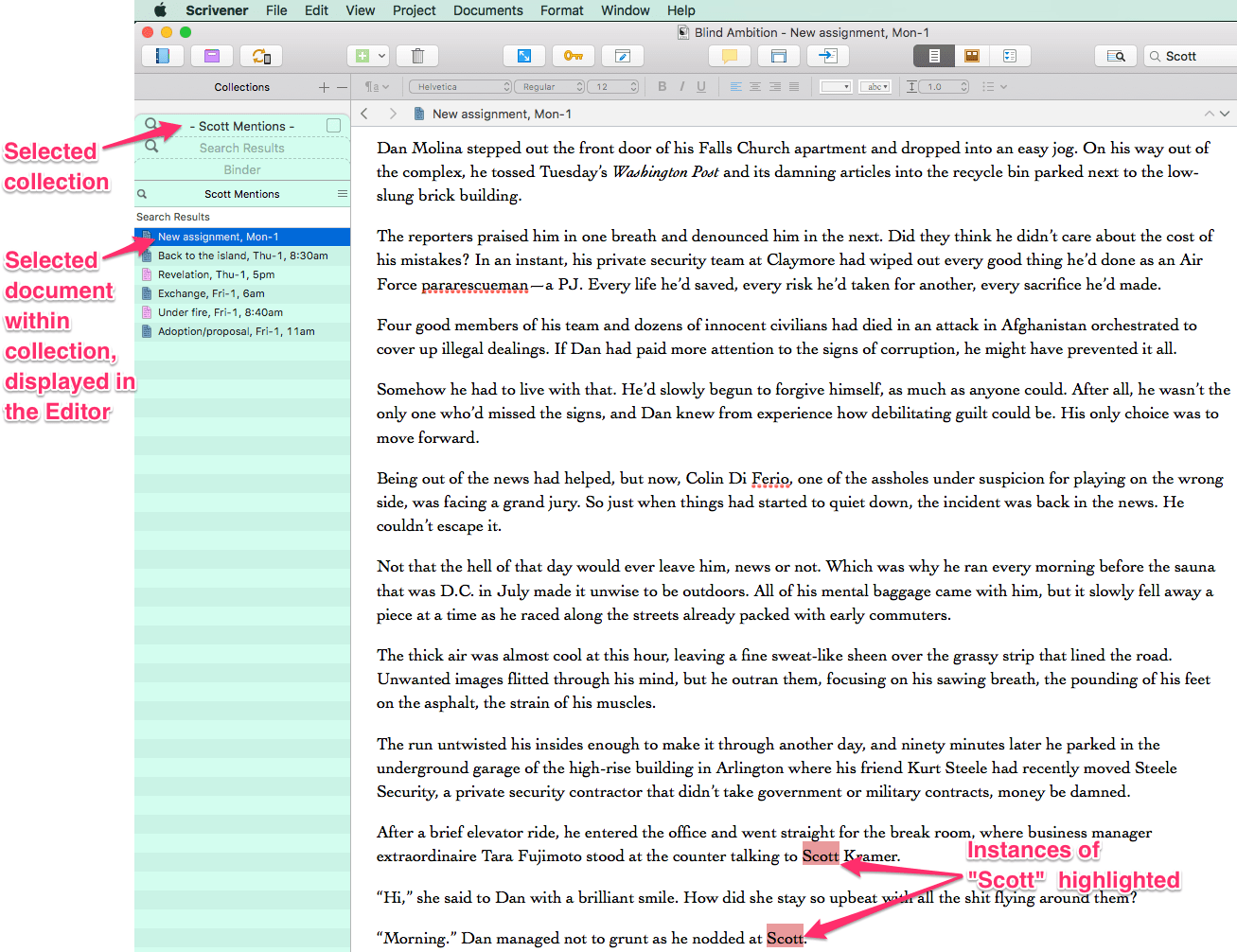Open the View menu

coord(361,10)
